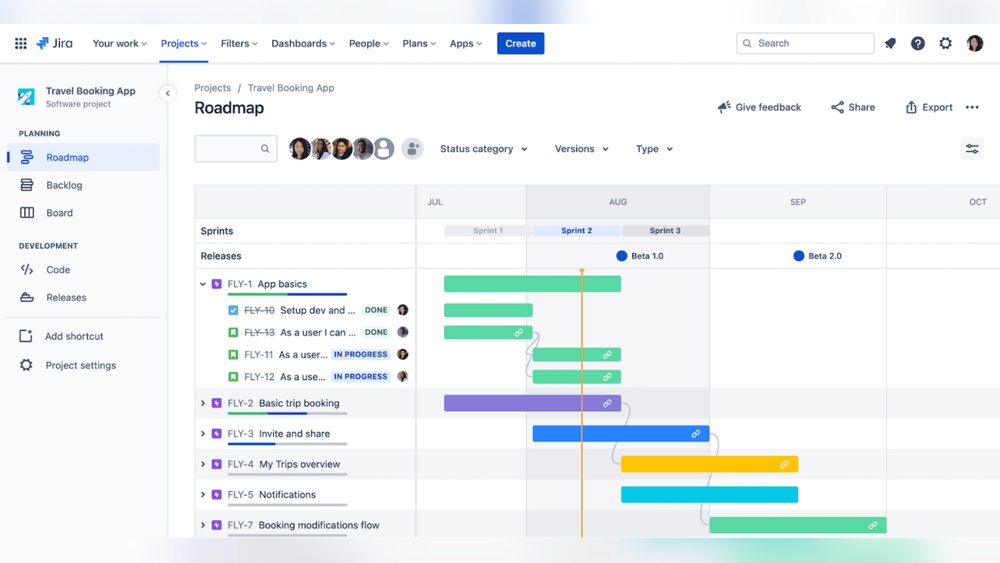Open the Status category dropdown

(484, 149)
